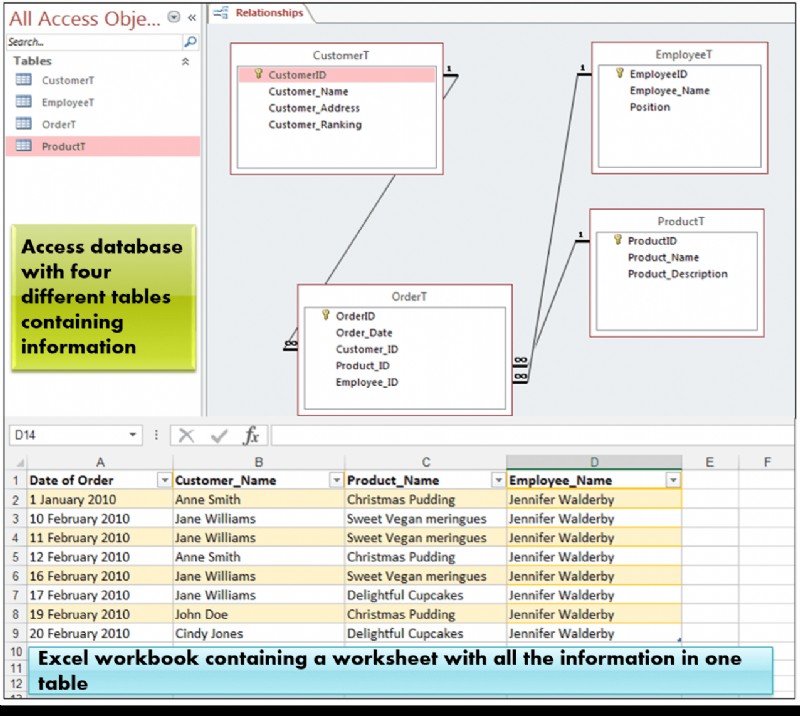Click the primary key icon beside CustomerID

click(257, 74)
